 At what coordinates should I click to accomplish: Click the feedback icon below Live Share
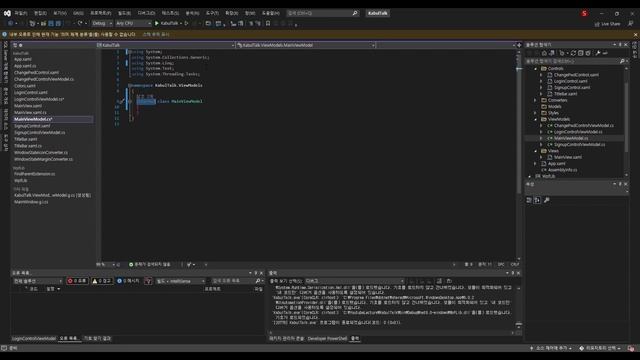[631, 24]
